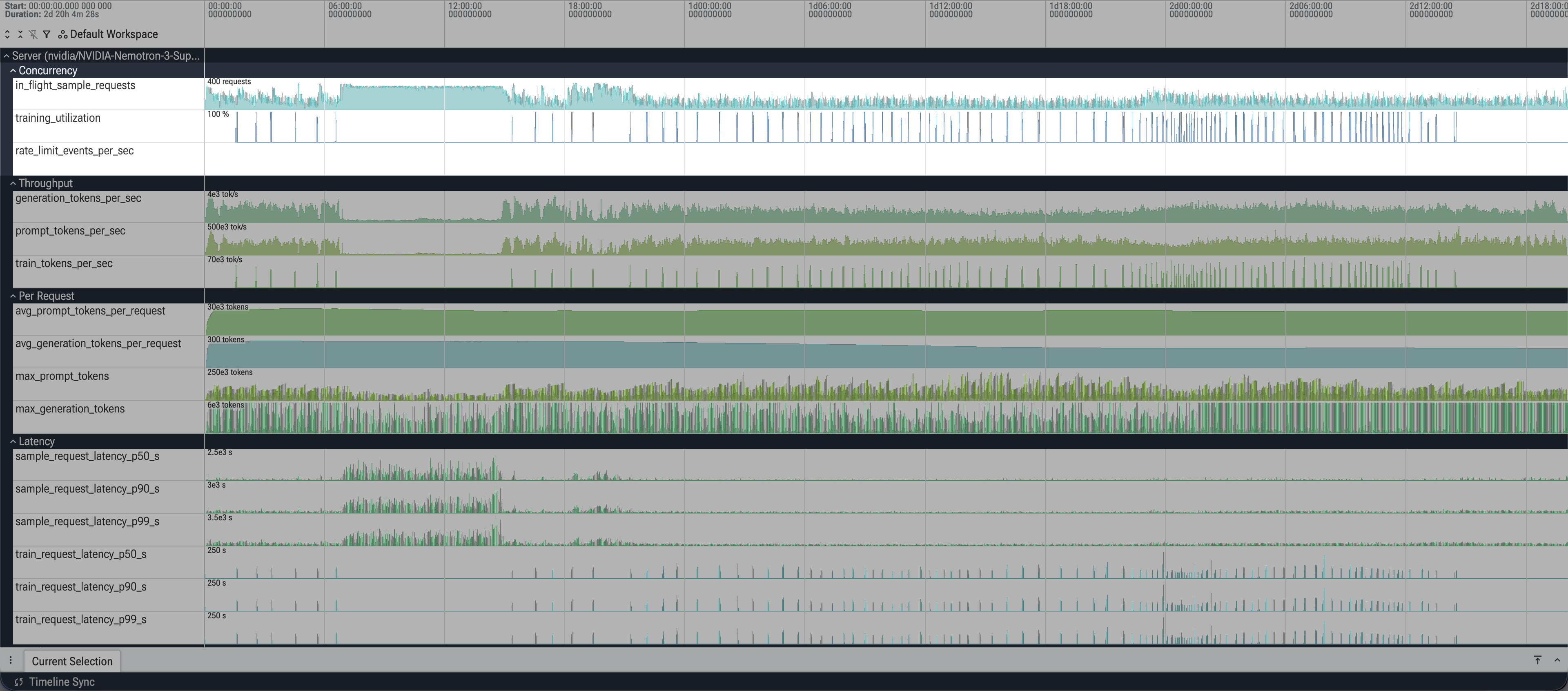Collapse the Latency group
1568x691 pixels.
point(13,441)
